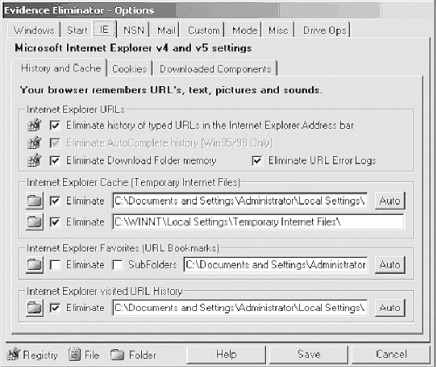Image resolution: width=436 pixels, height=367 pixels.
Task: Click Auto button for visited URL History
Action: click(x=390, y=308)
